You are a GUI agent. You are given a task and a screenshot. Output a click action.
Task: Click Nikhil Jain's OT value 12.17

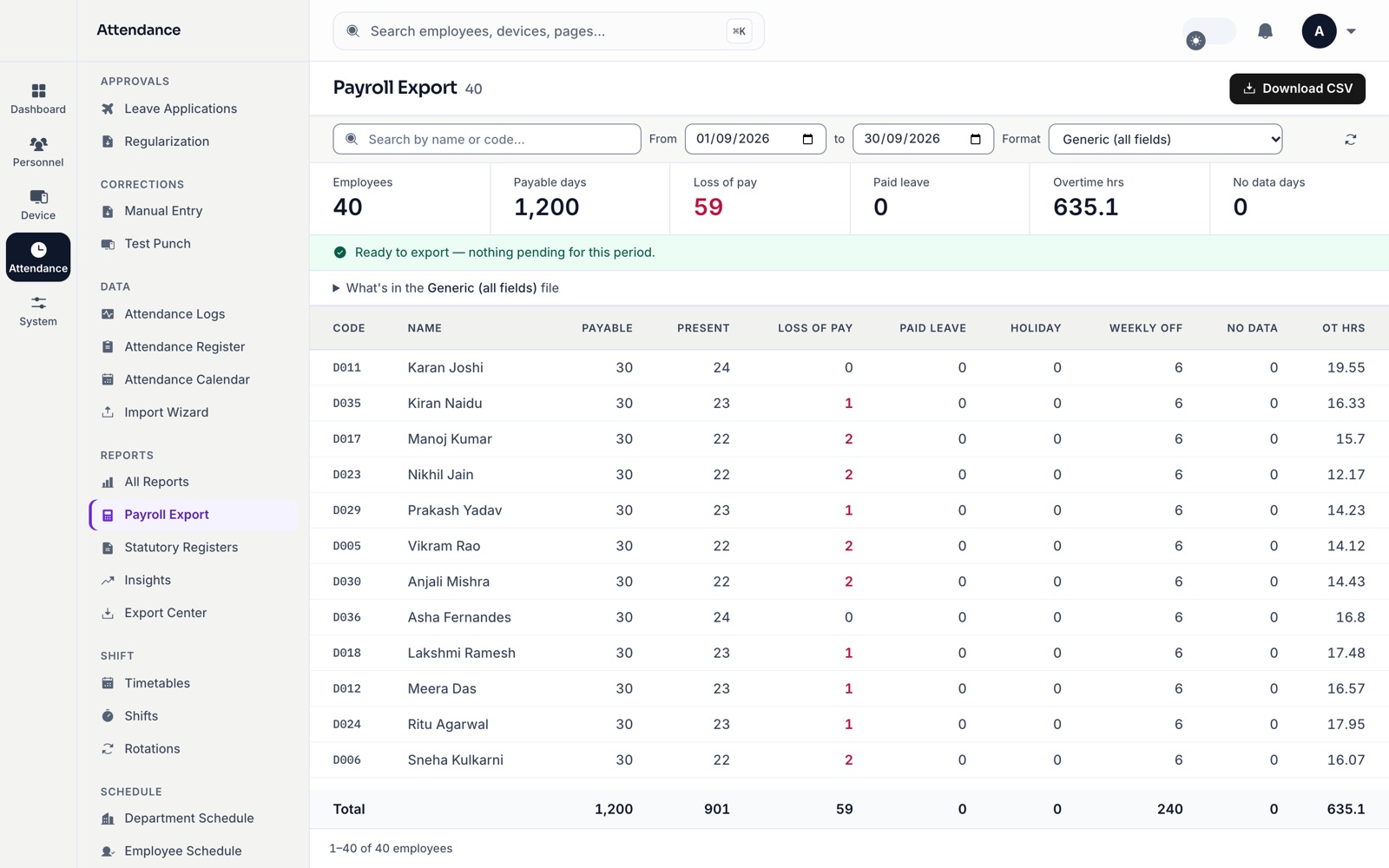(x=1346, y=475)
